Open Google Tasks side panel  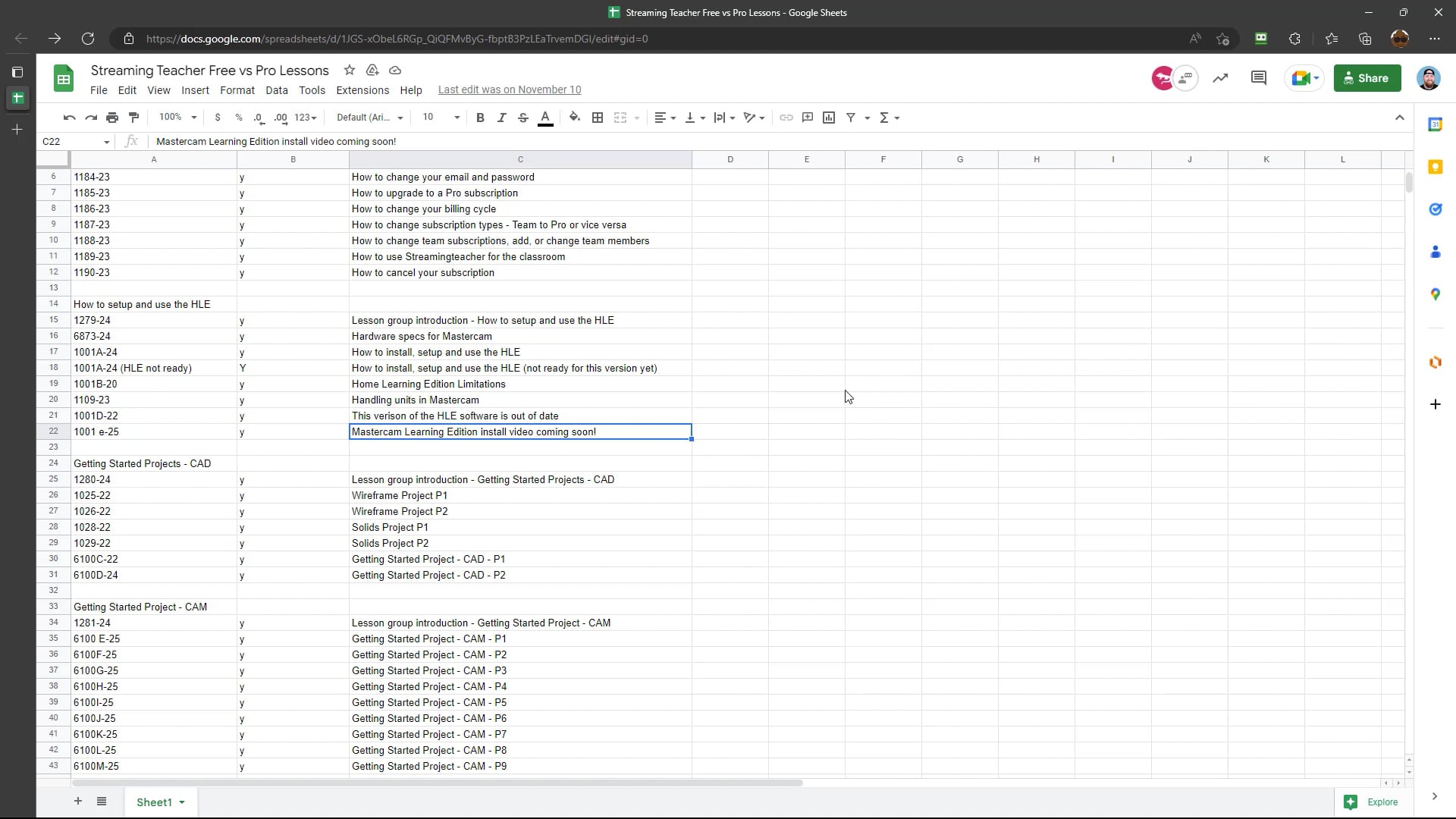click(x=1435, y=209)
